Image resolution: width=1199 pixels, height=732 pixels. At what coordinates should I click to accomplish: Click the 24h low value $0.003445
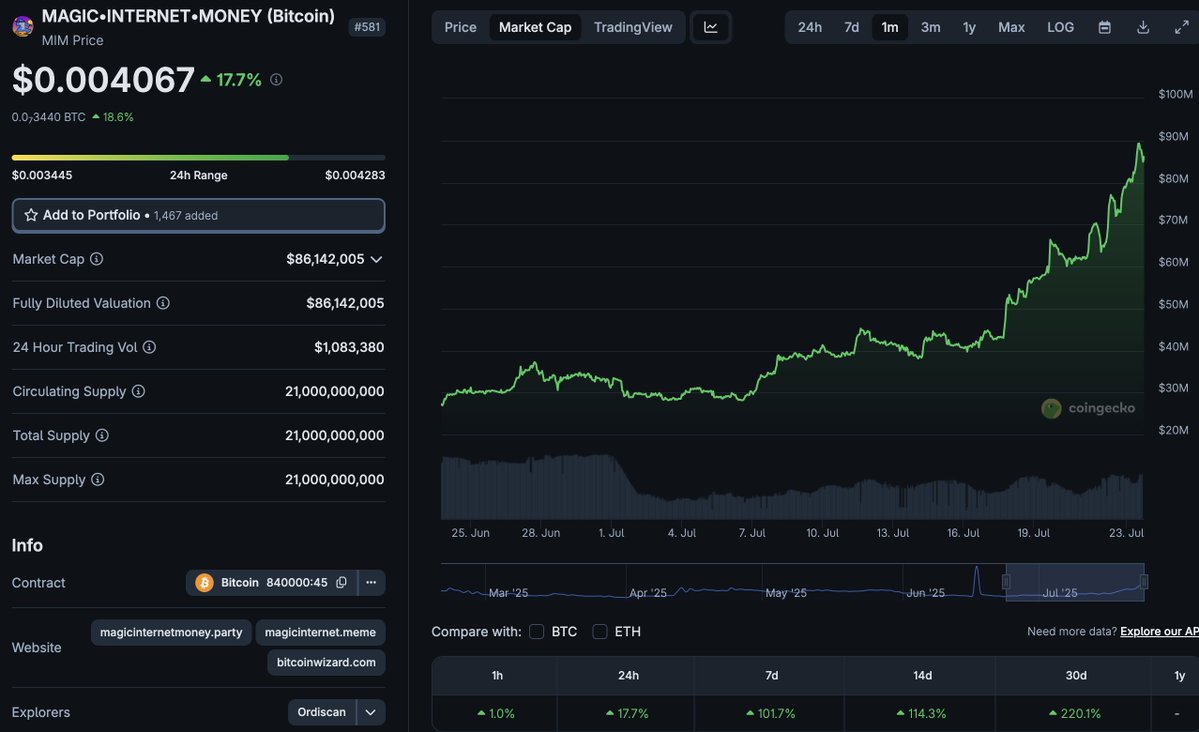point(42,175)
